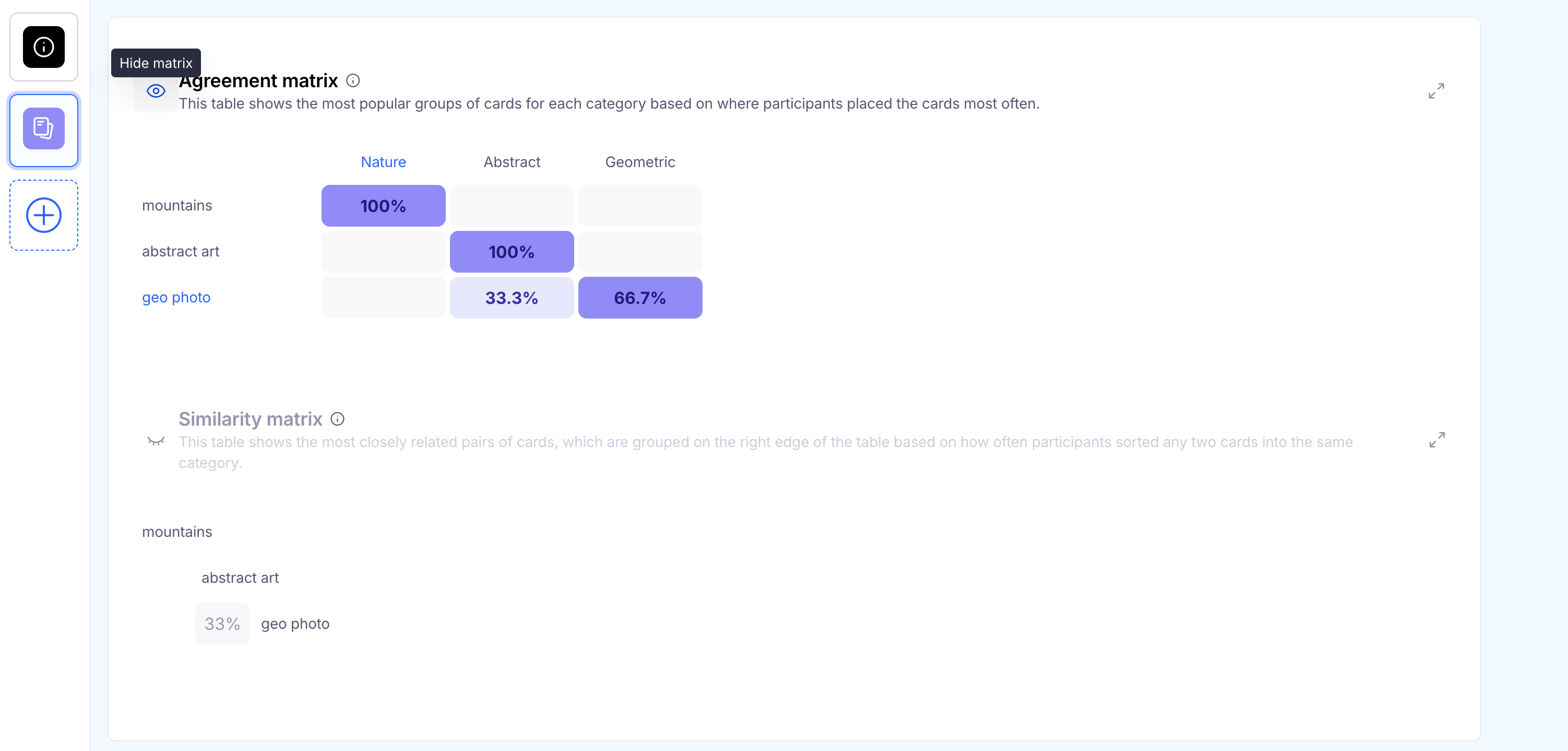This screenshot has width=1568, height=751.
Task: Select the Abstract category column header
Action: (x=512, y=162)
